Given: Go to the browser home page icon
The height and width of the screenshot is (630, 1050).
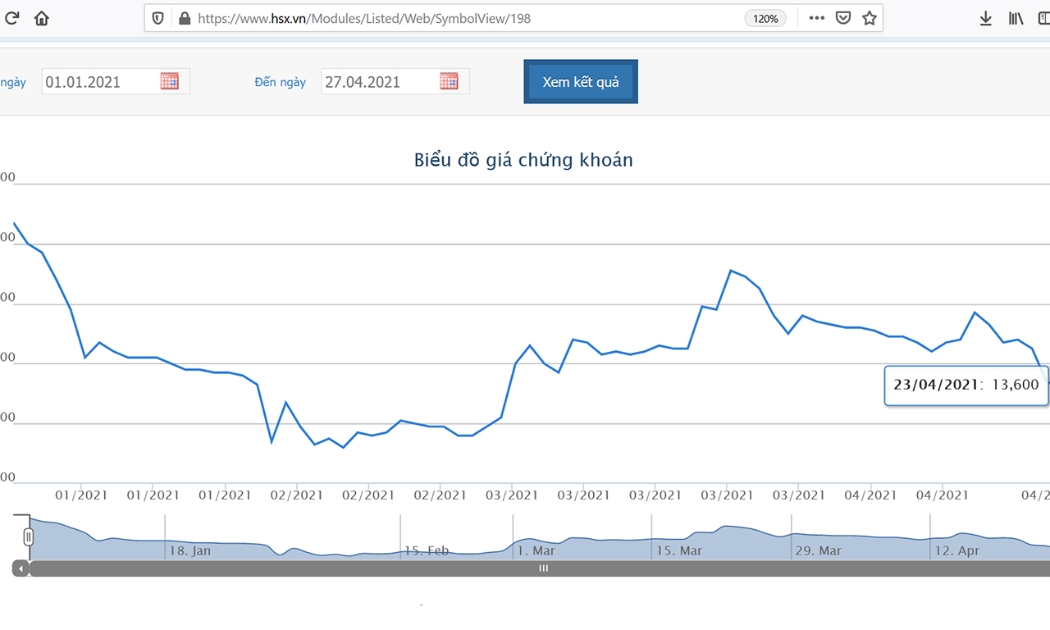Looking at the screenshot, I should pyautogui.click(x=42, y=18).
